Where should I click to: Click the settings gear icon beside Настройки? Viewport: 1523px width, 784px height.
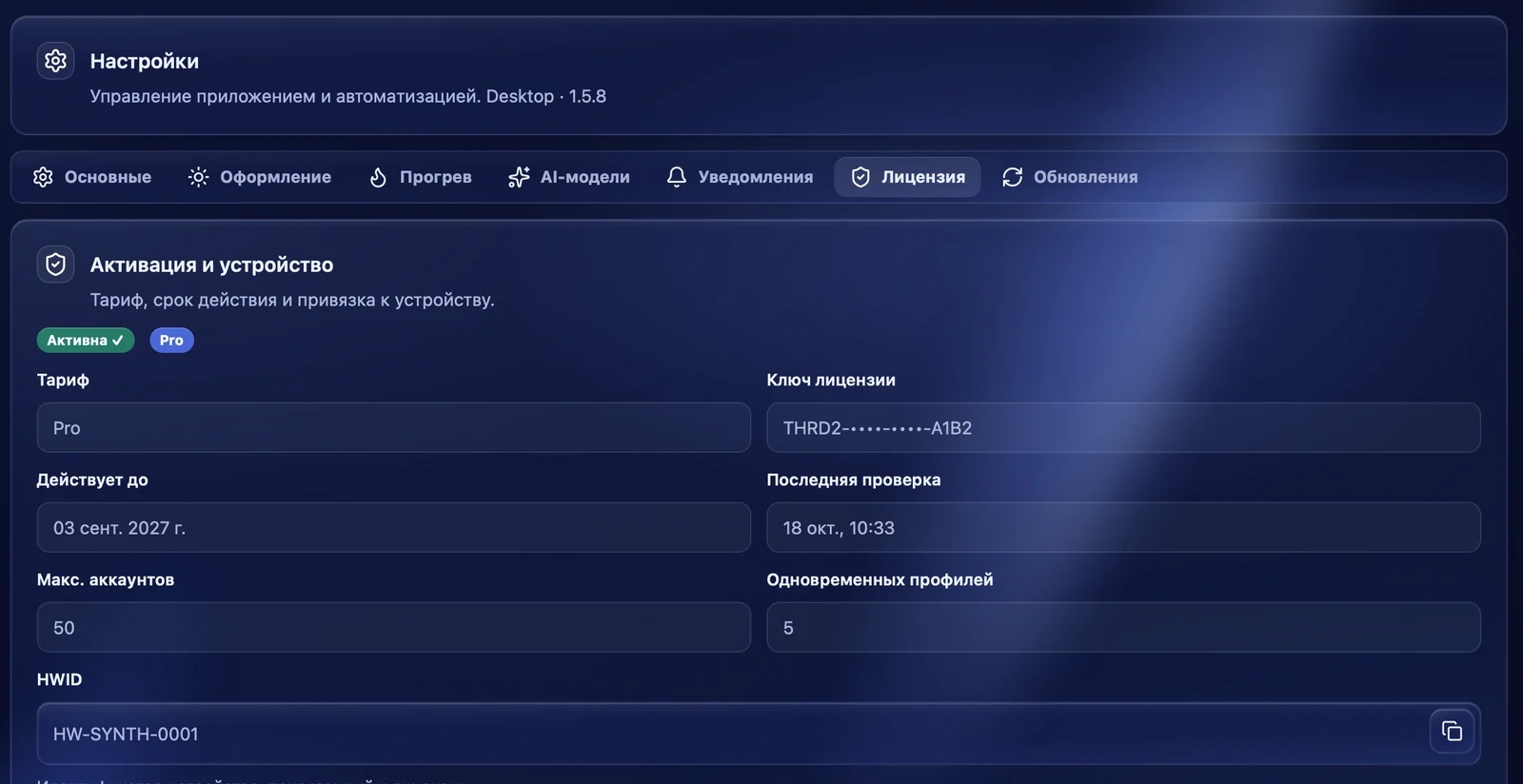[55, 61]
